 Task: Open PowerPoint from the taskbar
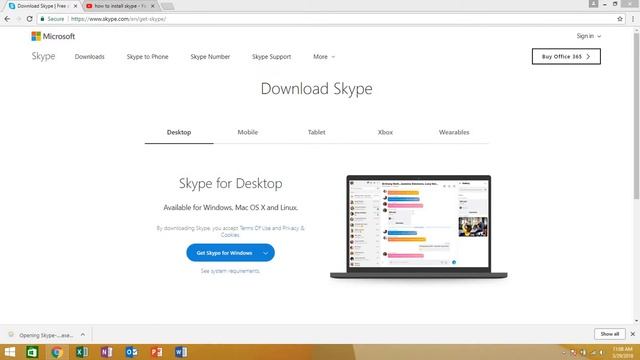pyautogui.click(x=156, y=352)
